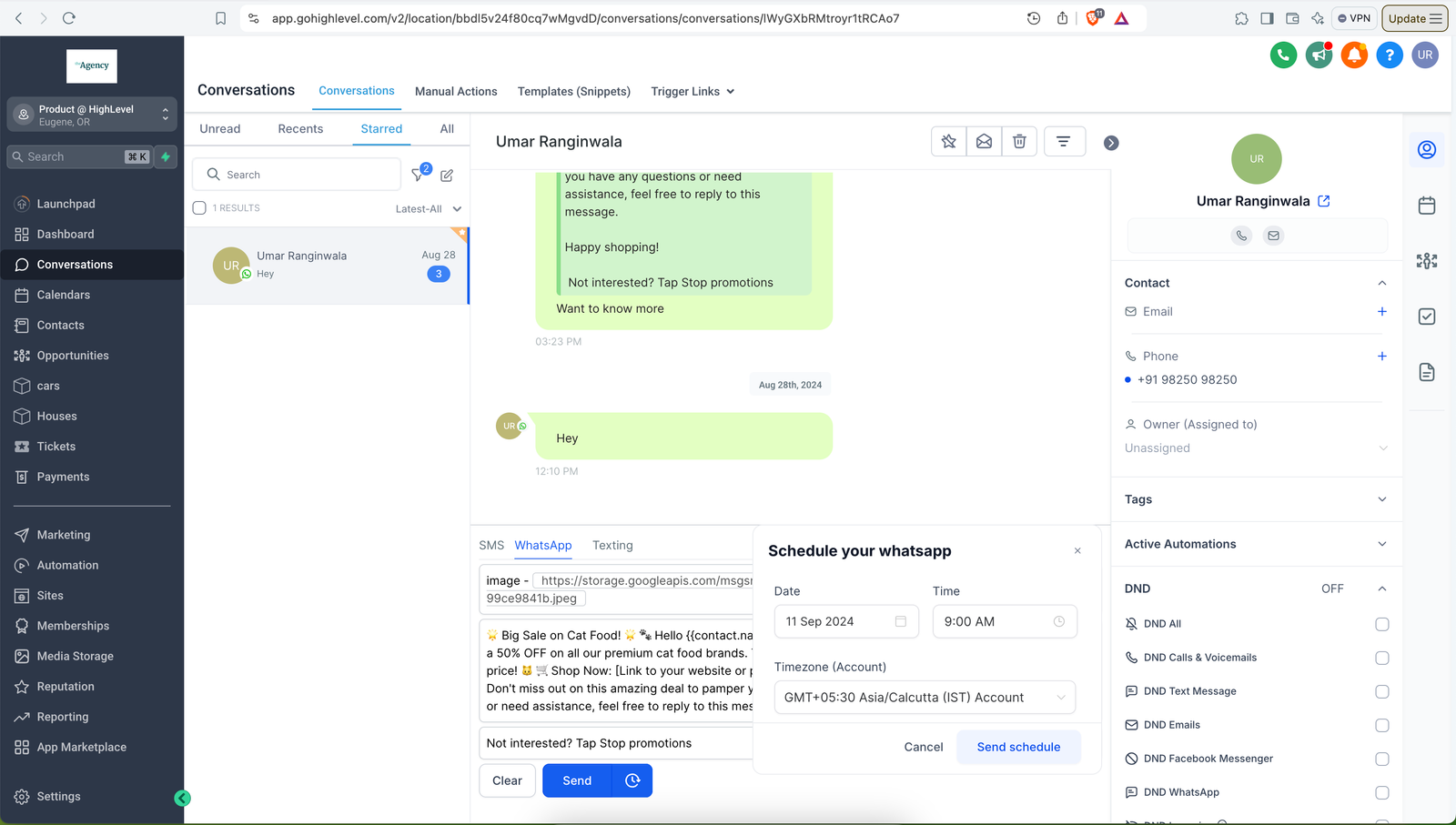Mark conversation unread via envelope icon

pos(984,141)
